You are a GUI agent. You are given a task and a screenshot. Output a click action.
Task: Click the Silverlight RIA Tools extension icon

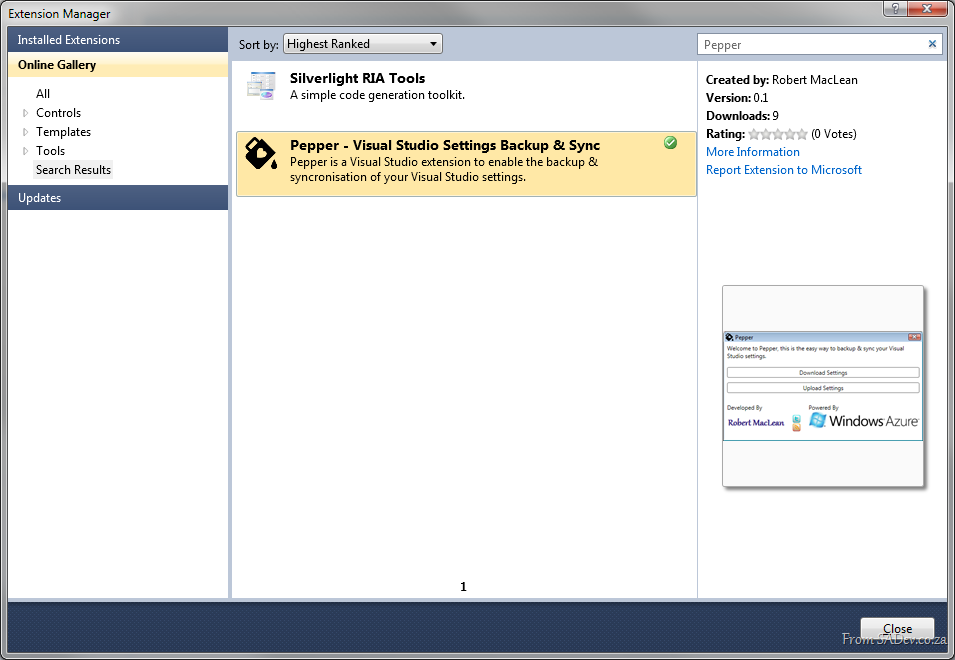pos(261,86)
